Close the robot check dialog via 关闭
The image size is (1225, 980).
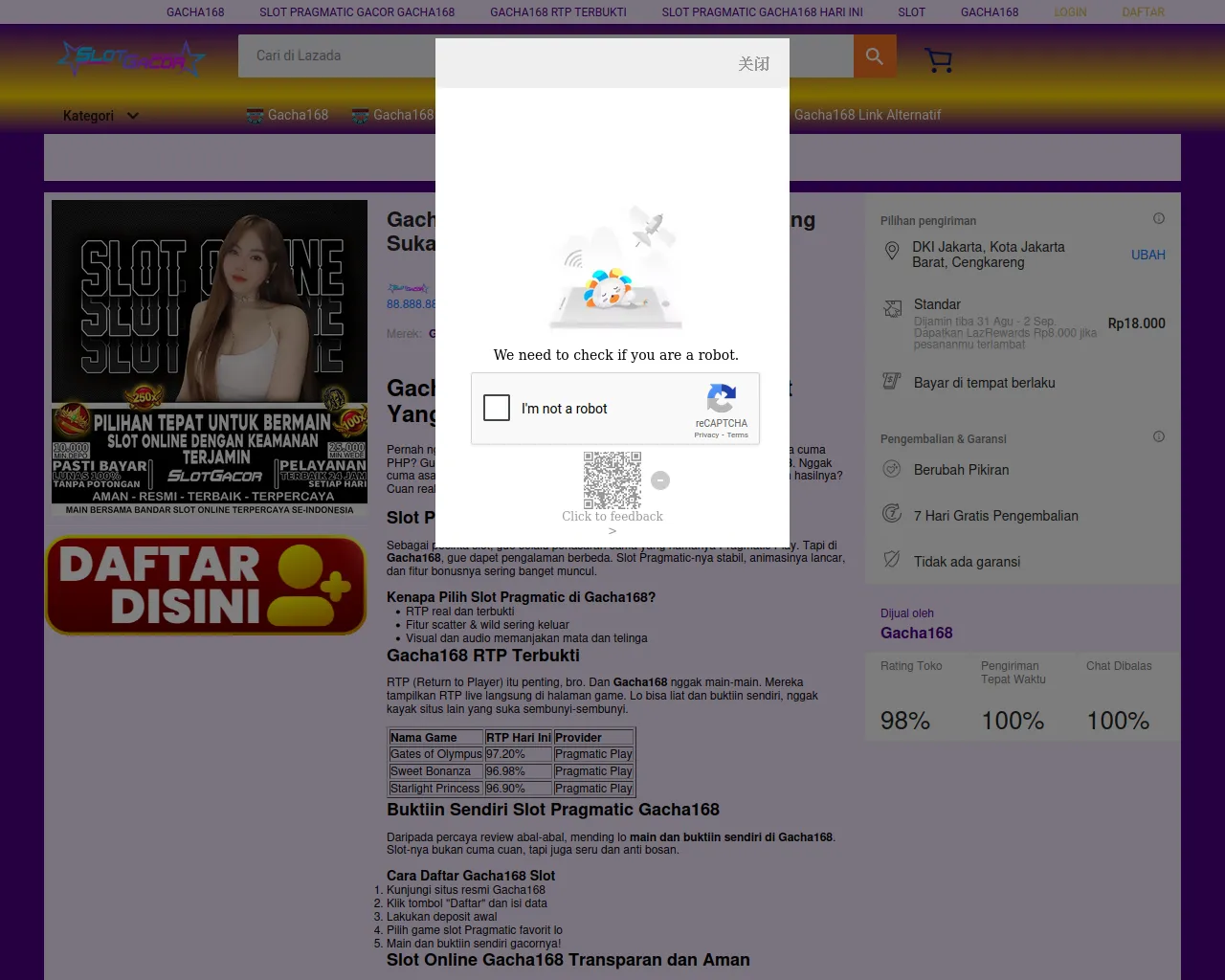[x=753, y=64]
